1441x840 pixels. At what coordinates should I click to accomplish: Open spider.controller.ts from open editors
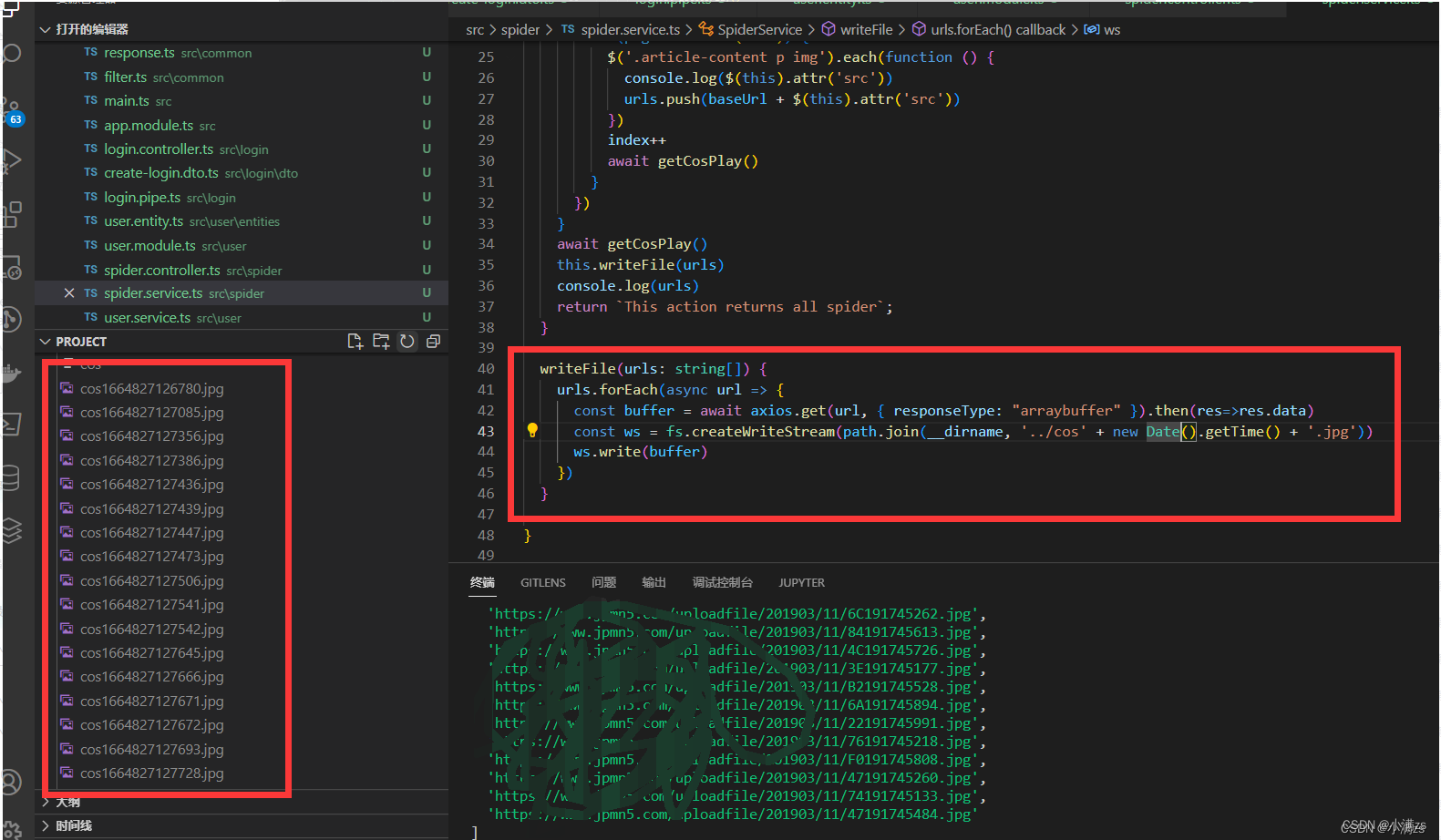(242, 270)
